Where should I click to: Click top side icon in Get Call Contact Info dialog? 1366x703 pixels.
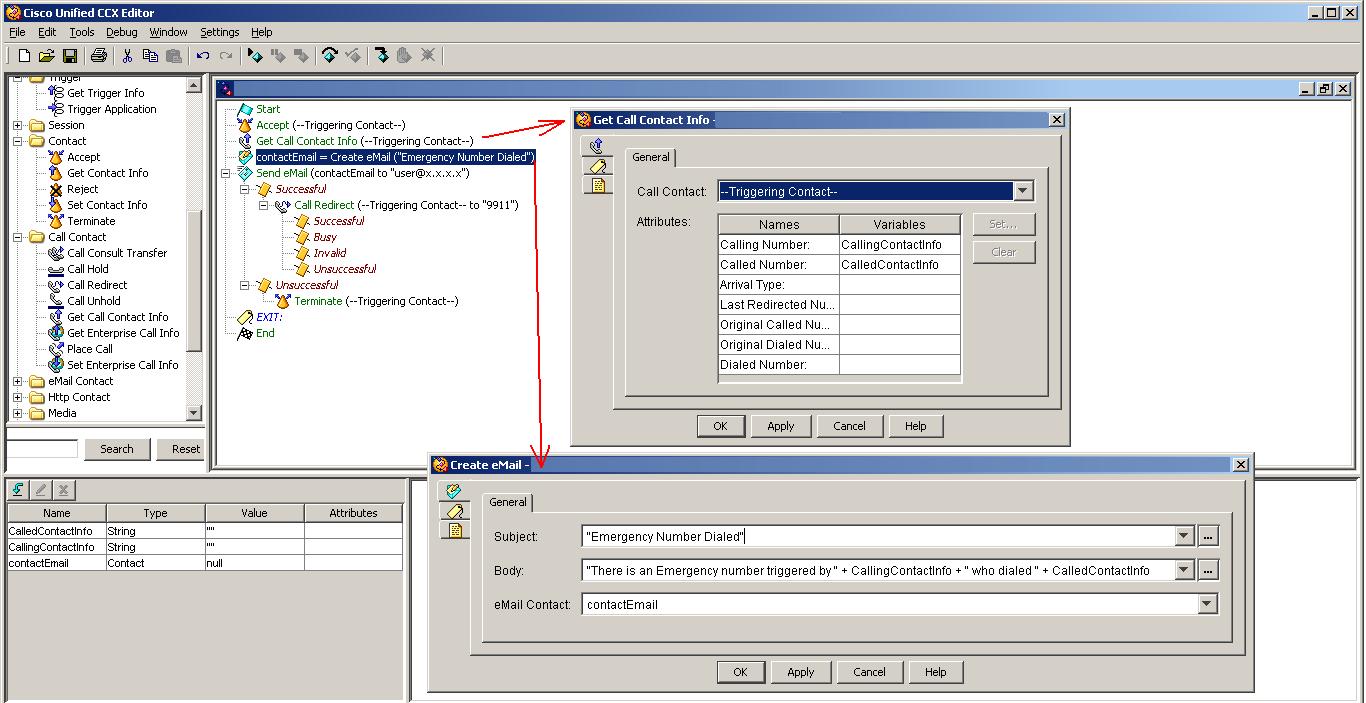click(x=597, y=146)
